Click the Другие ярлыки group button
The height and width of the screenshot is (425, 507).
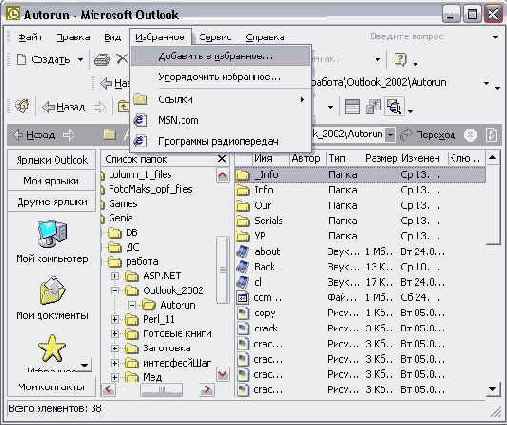[52, 202]
